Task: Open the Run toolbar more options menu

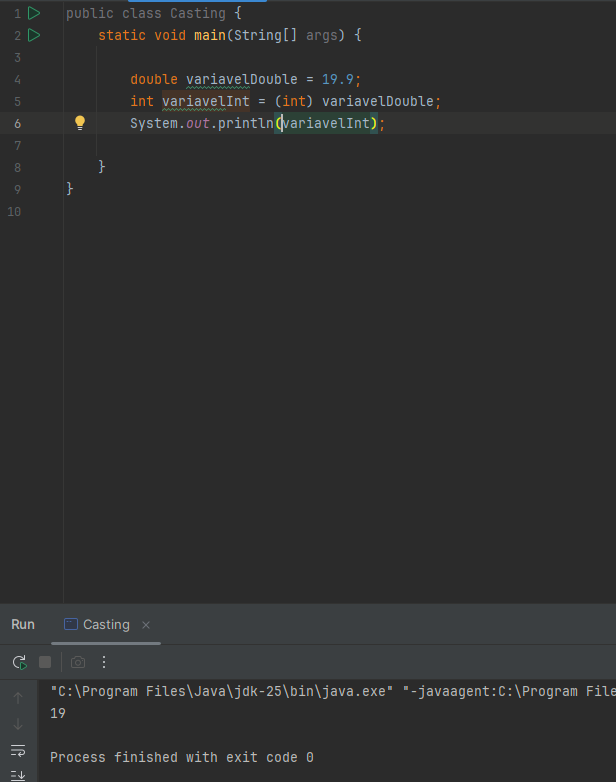Action: point(104,662)
